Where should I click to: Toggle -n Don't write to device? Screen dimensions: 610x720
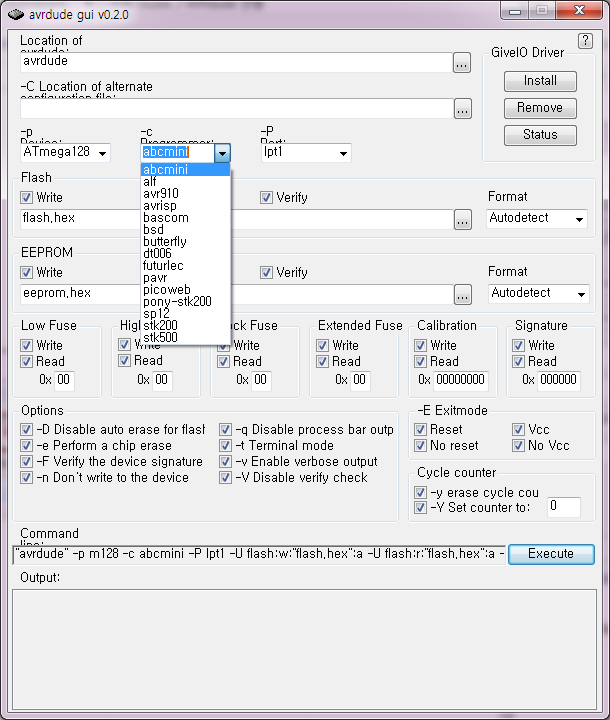click(27, 478)
